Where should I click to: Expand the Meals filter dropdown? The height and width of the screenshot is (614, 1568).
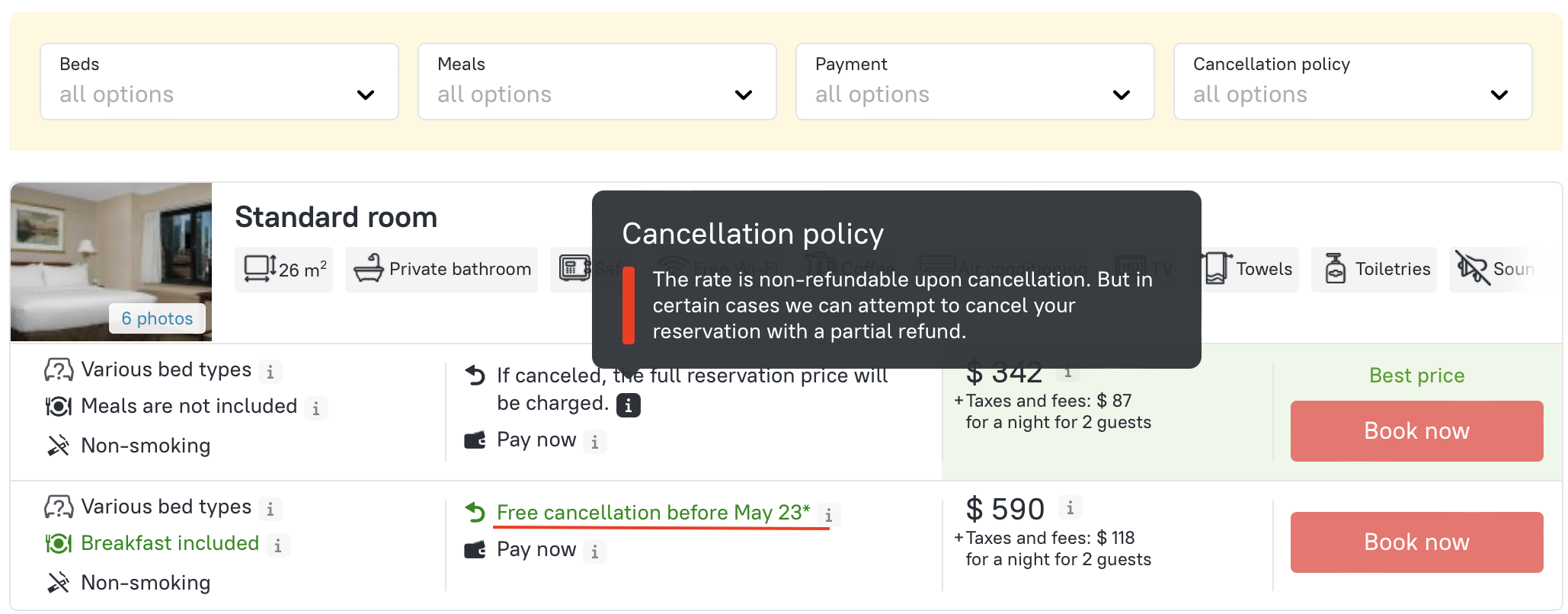[x=597, y=82]
